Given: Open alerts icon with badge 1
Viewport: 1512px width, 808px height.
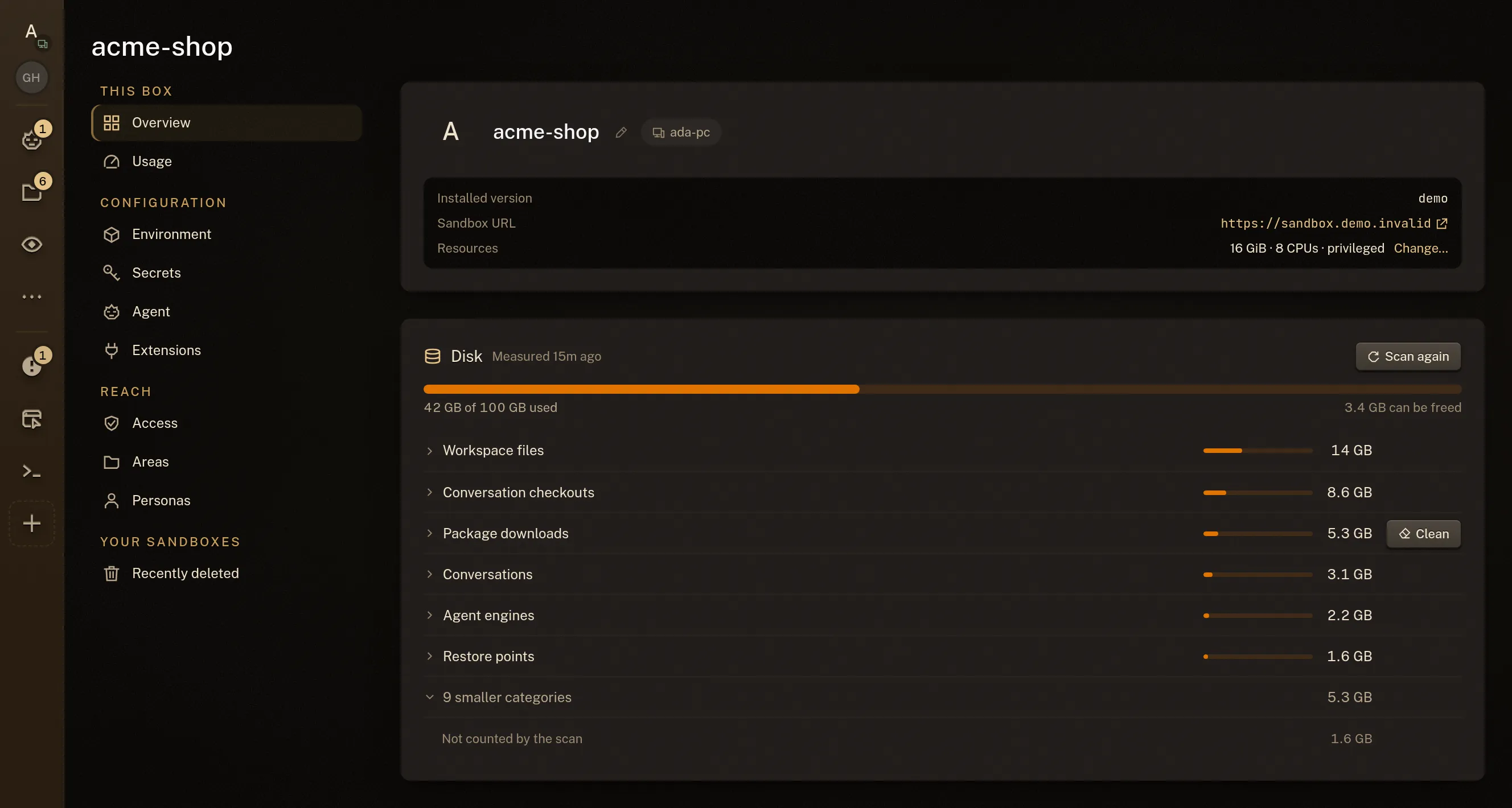Looking at the screenshot, I should point(32,366).
